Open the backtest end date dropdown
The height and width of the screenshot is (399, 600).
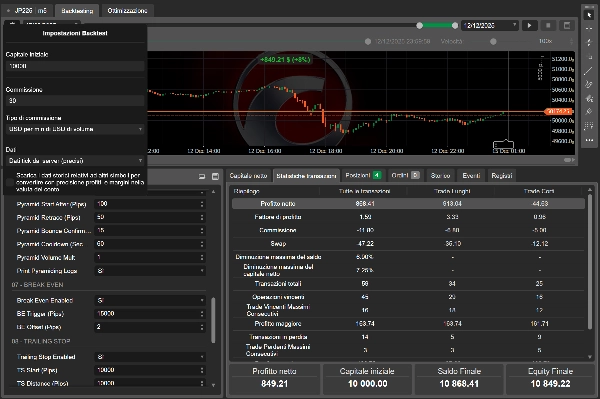point(490,26)
